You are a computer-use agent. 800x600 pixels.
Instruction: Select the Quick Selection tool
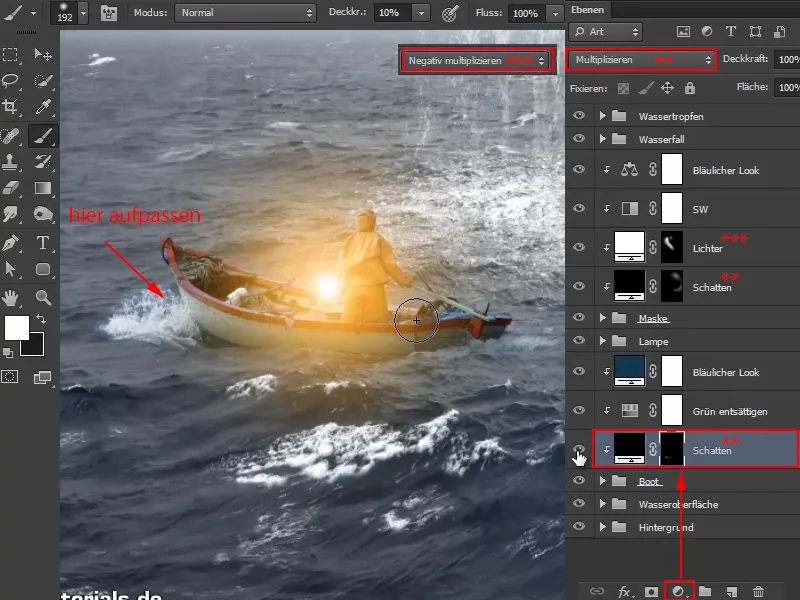tap(43, 81)
